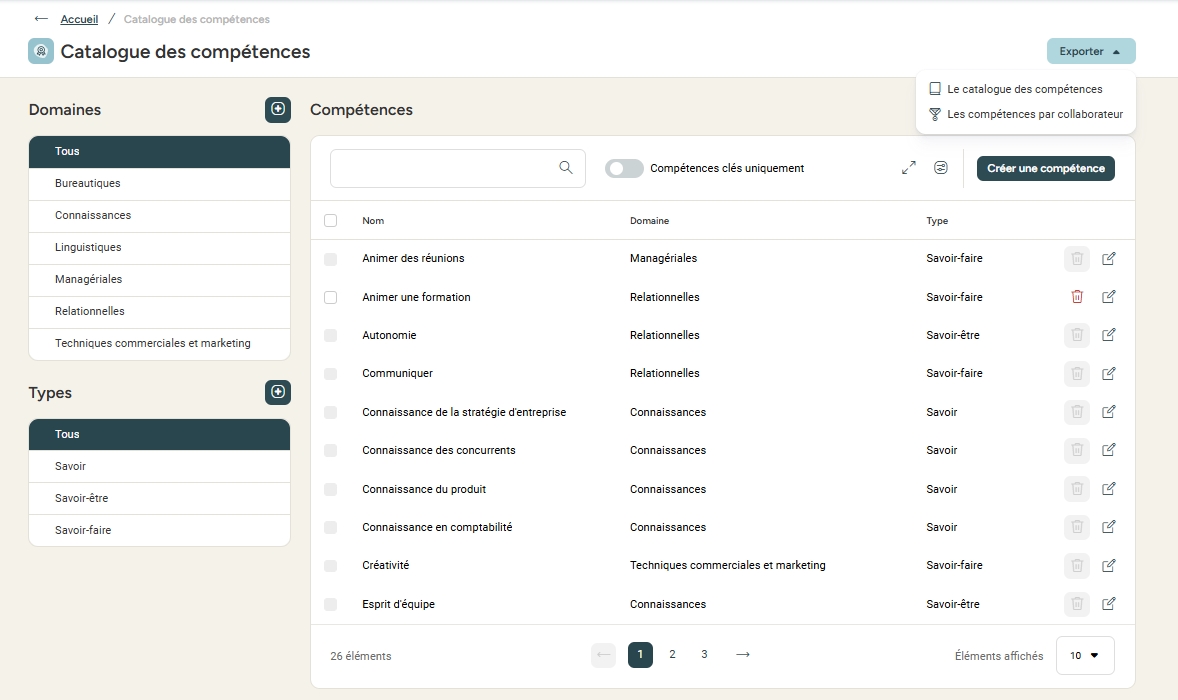This screenshot has width=1178, height=700.
Task: Choose 'Le catalogue des compétences' export option
Action: pos(1024,89)
